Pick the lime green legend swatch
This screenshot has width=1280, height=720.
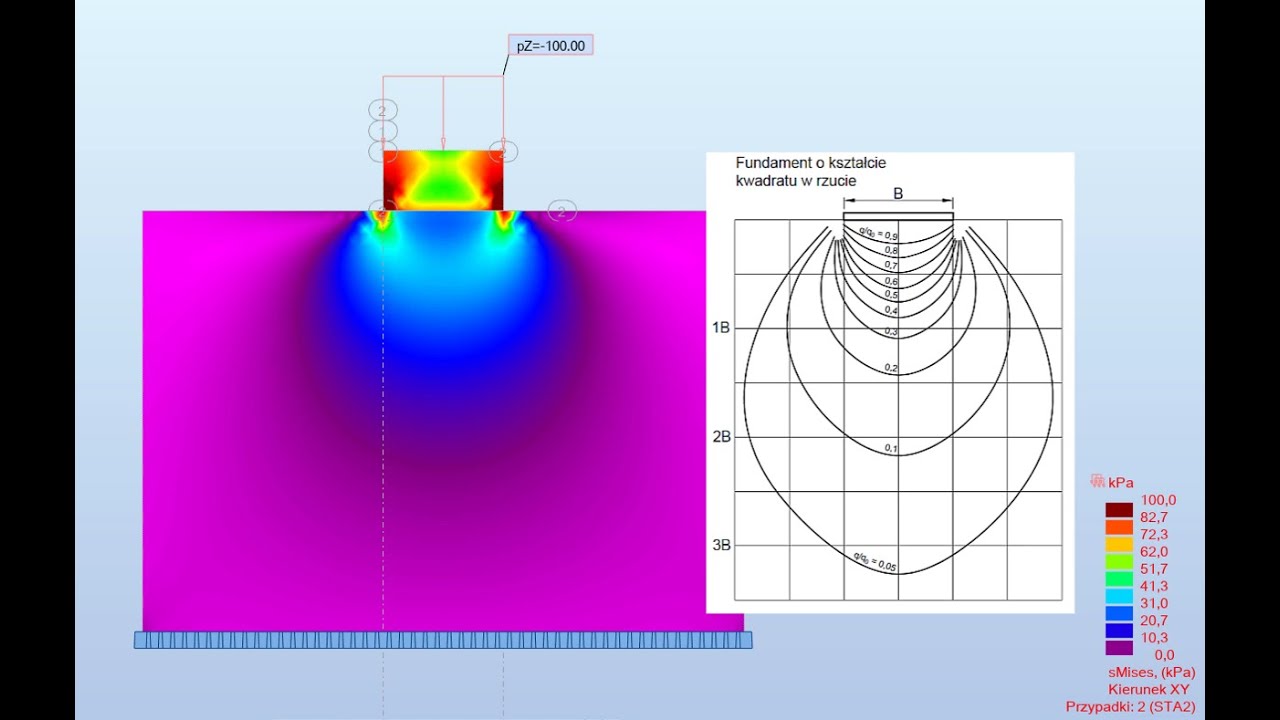pyautogui.click(x=1119, y=561)
